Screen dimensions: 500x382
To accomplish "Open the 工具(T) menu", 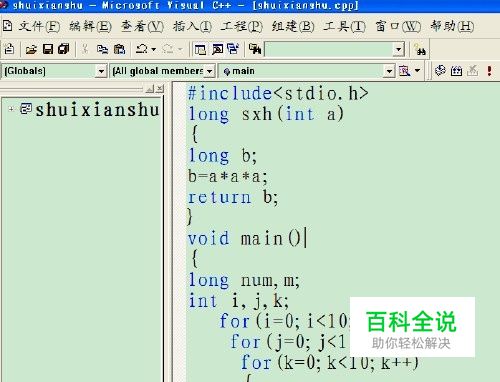I will click(x=344, y=26).
